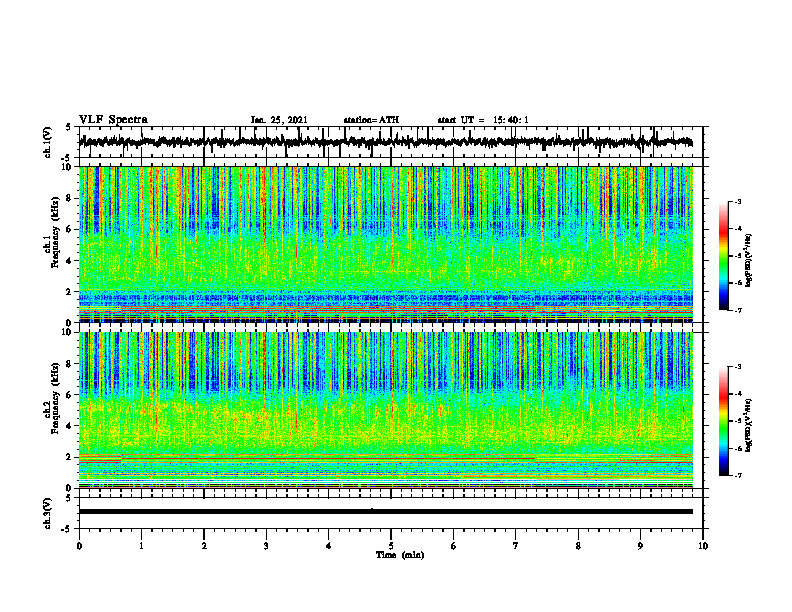
Task: Click time axis tick label 3
Action: click(266, 546)
